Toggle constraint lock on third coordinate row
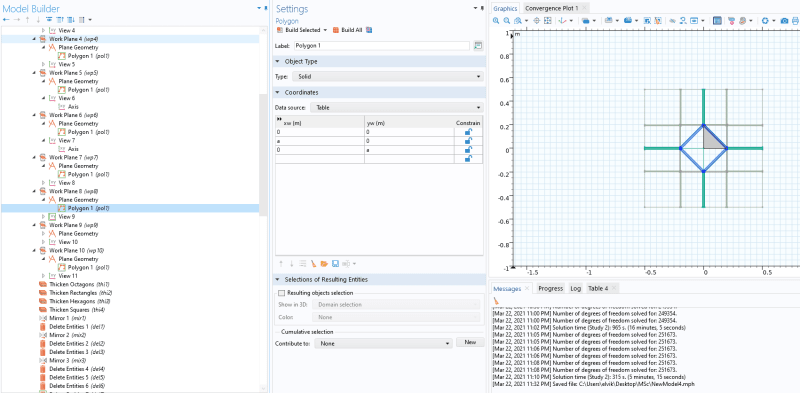This screenshot has width=800, height=393. tap(468, 150)
